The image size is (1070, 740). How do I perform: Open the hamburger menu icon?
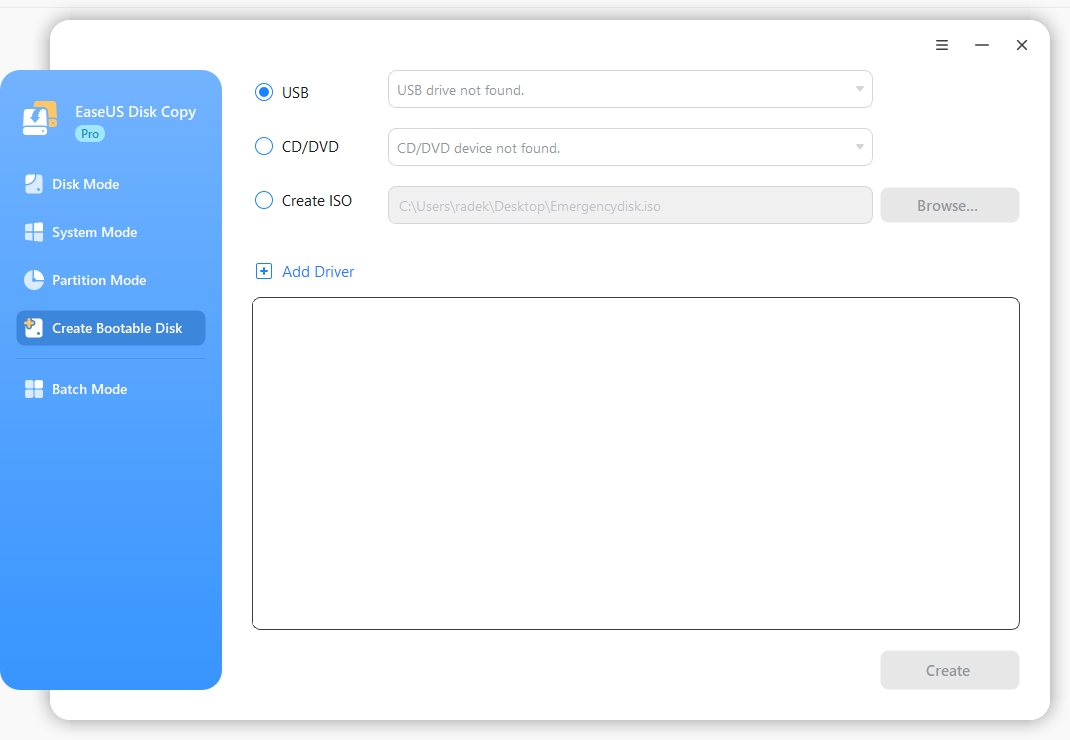(x=942, y=45)
